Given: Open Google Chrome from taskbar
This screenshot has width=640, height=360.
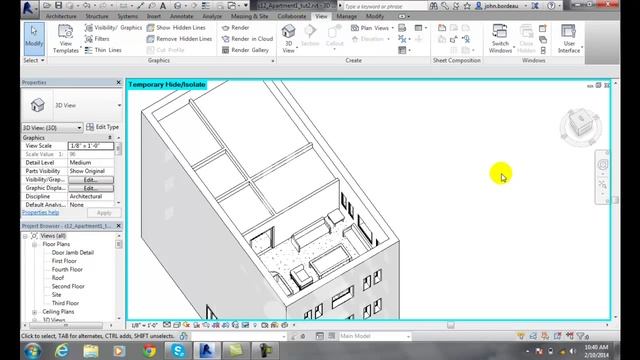Looking at the screenshot, I should click(149, 351).
